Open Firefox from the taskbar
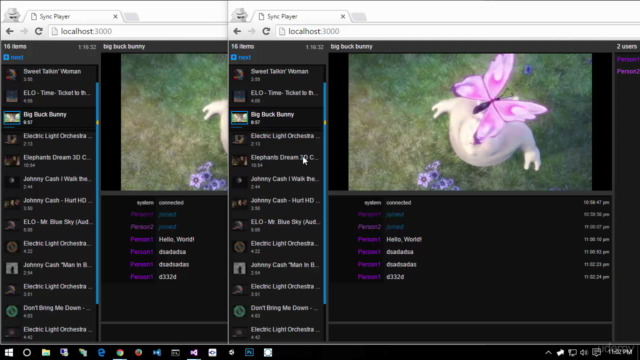 [x=138, y=352]
